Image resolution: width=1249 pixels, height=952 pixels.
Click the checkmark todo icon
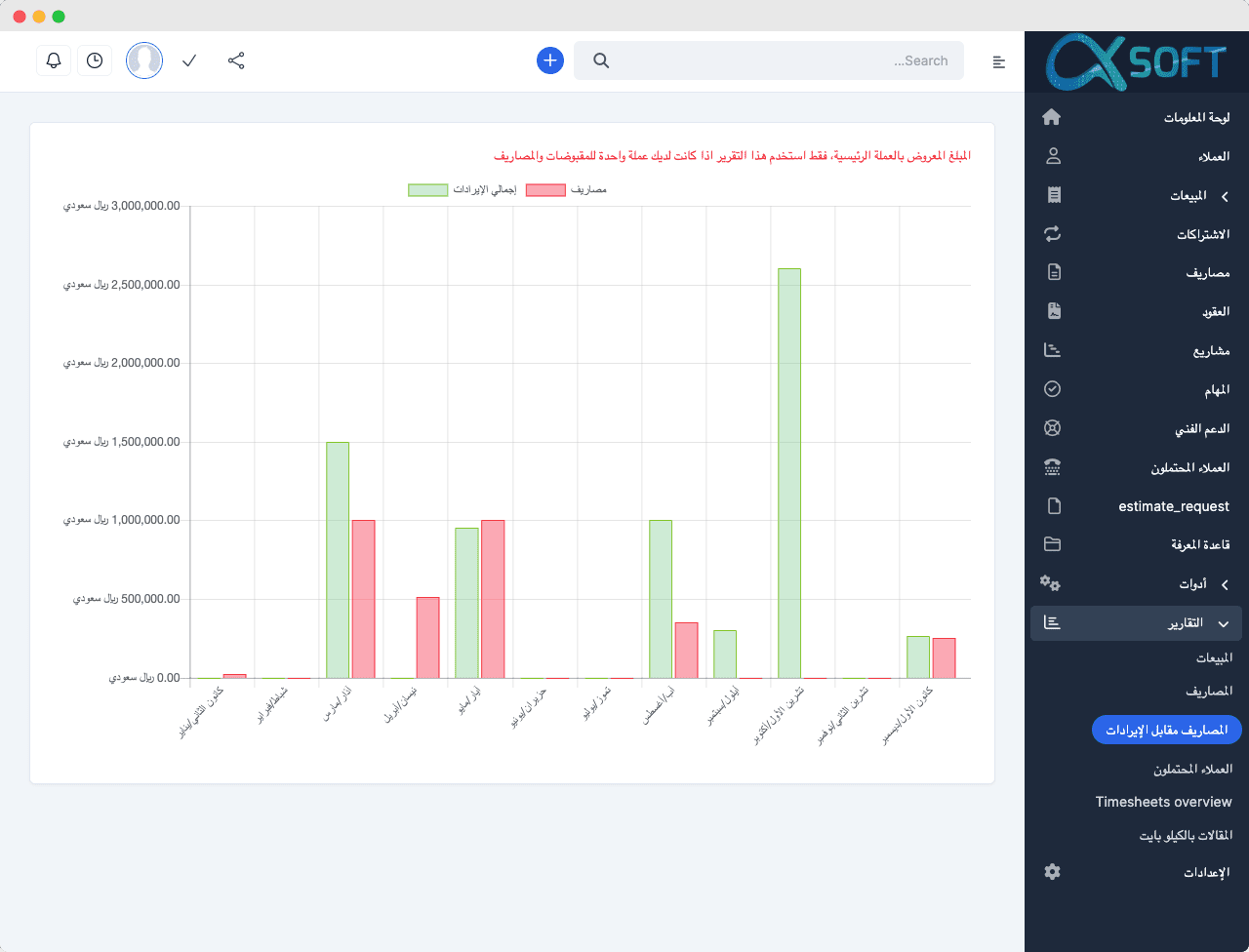(x=189, y=60)
